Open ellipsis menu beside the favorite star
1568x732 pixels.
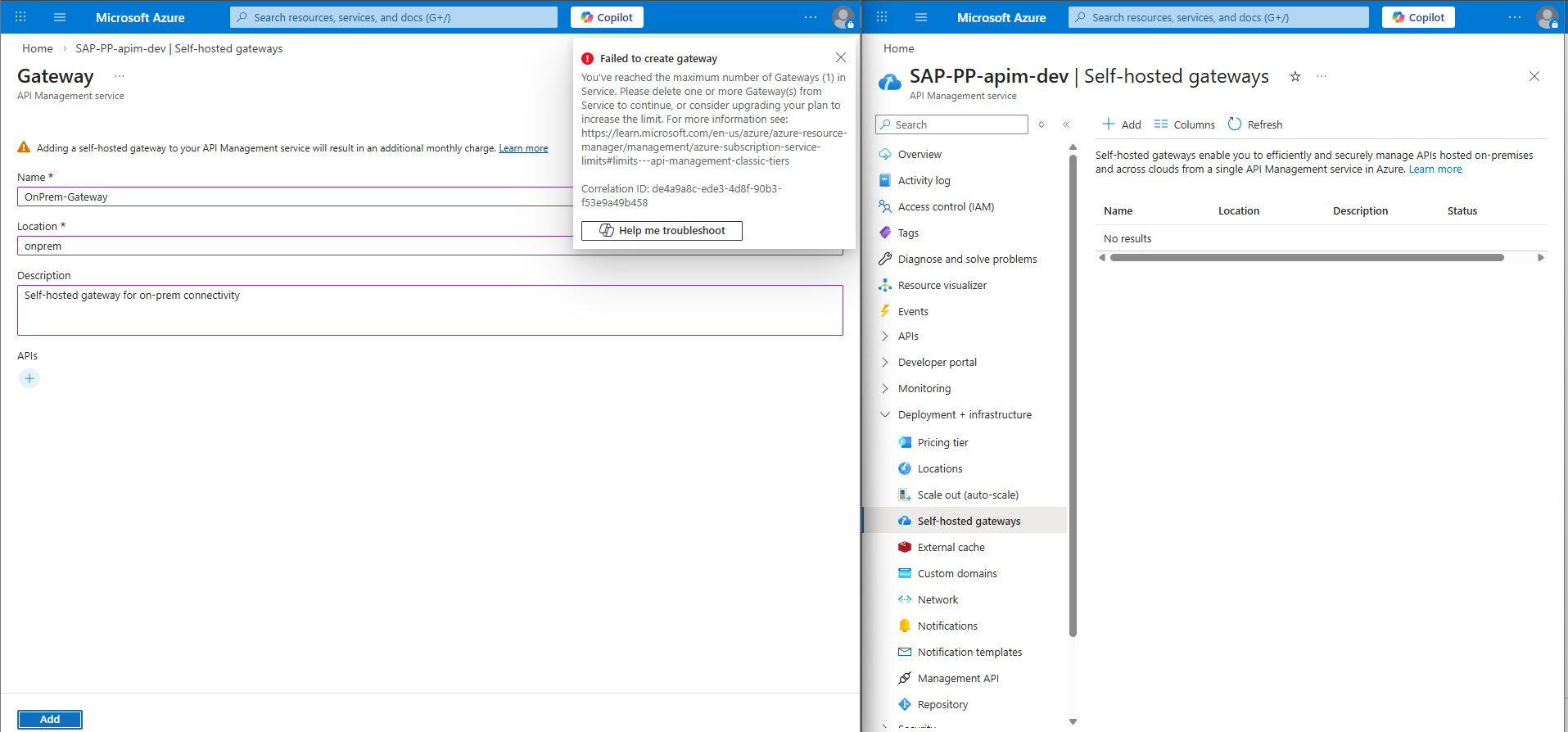click(1322, 76)
